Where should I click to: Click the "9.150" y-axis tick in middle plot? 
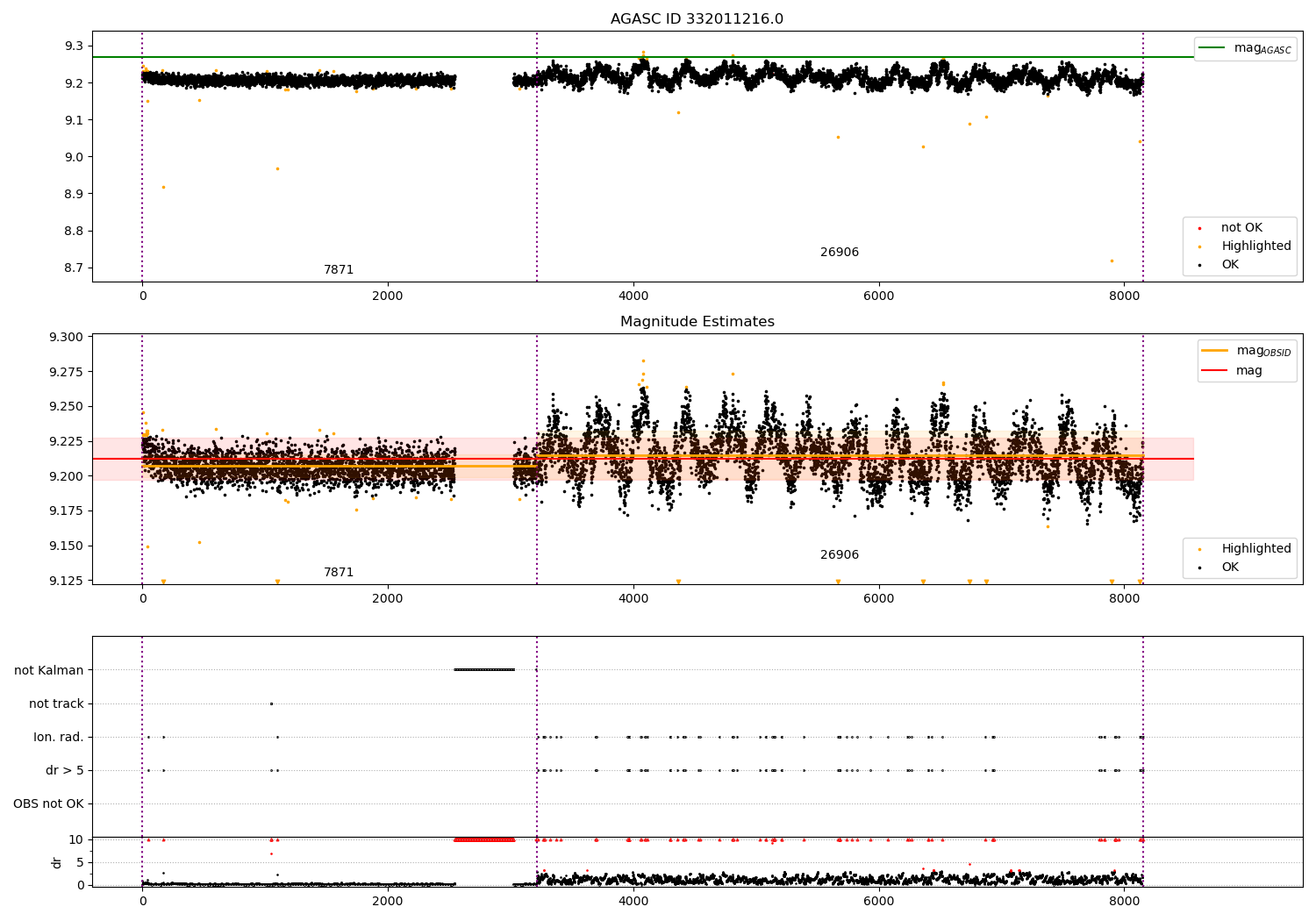[66, 546]
